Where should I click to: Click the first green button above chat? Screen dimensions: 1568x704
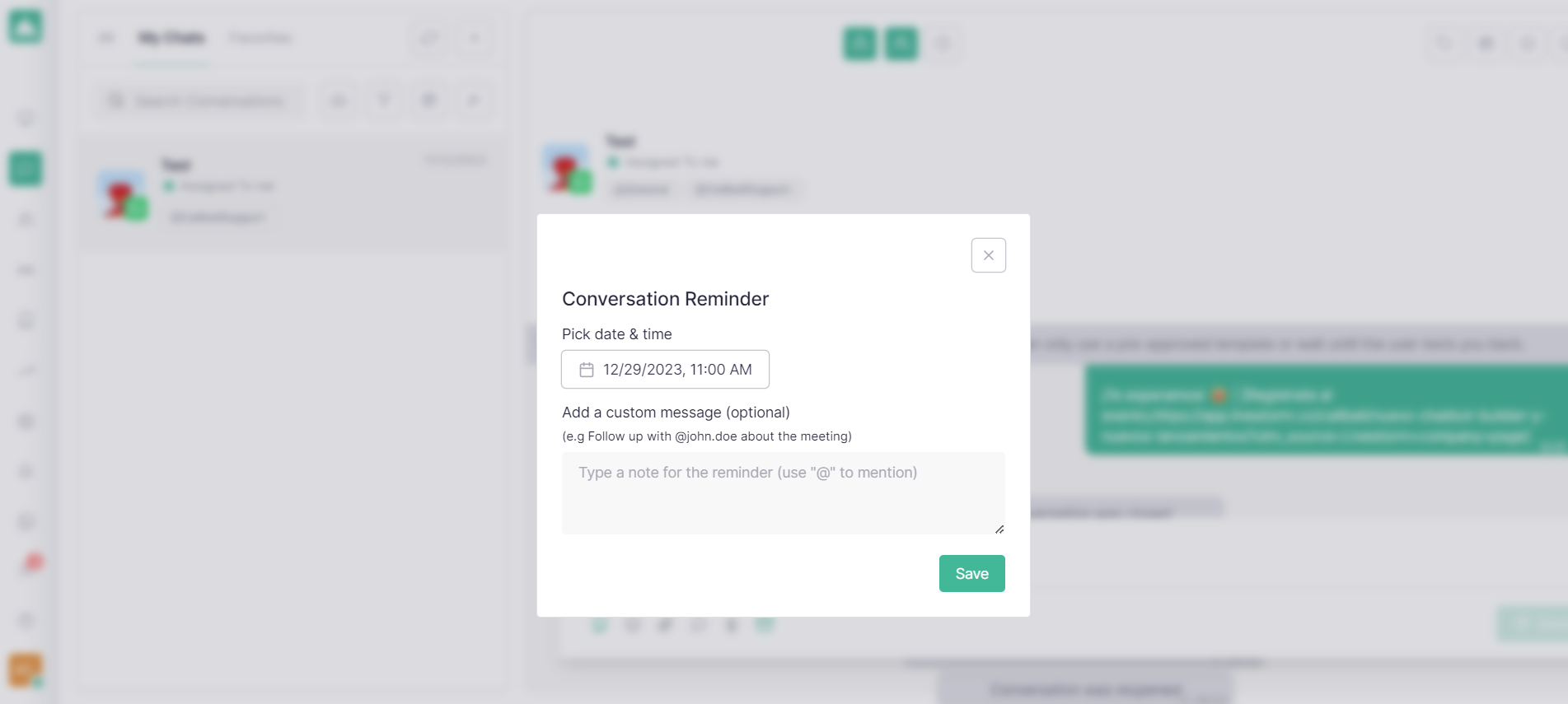(859, 44)
